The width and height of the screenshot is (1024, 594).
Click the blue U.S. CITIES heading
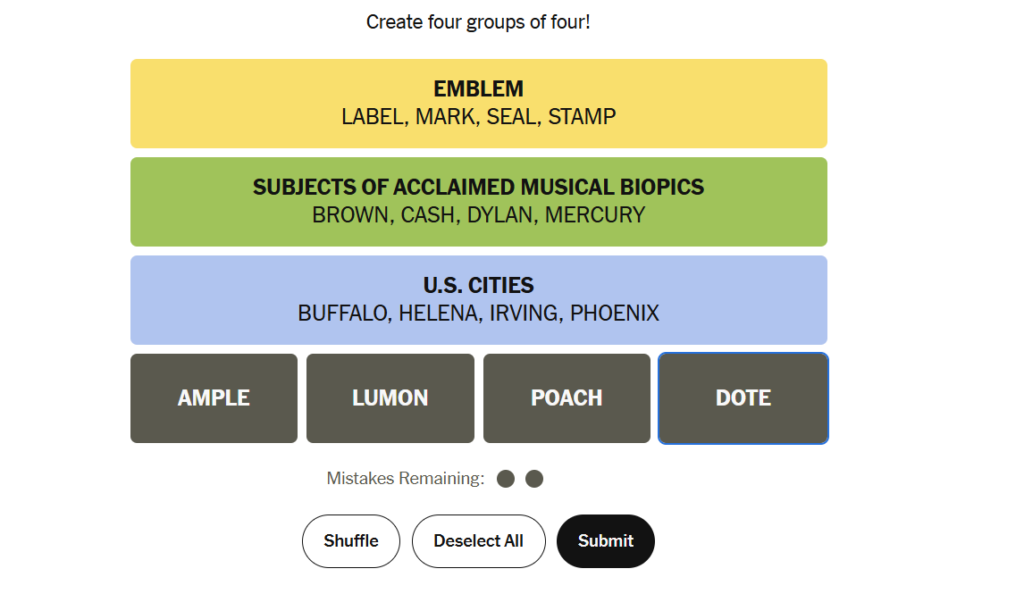479,285
